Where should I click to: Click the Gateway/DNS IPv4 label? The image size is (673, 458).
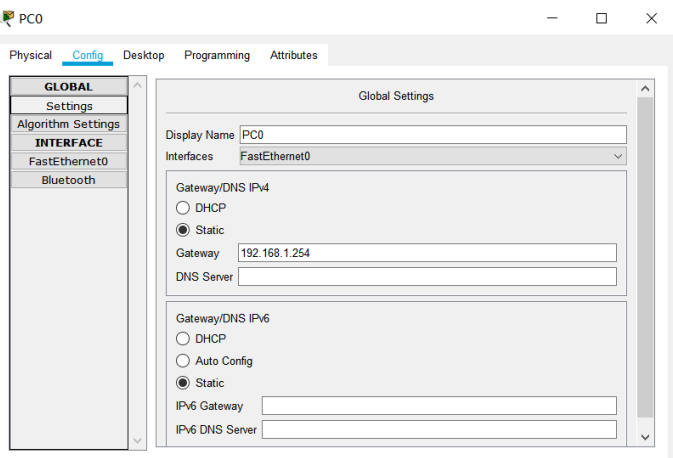tap(222, 188)
